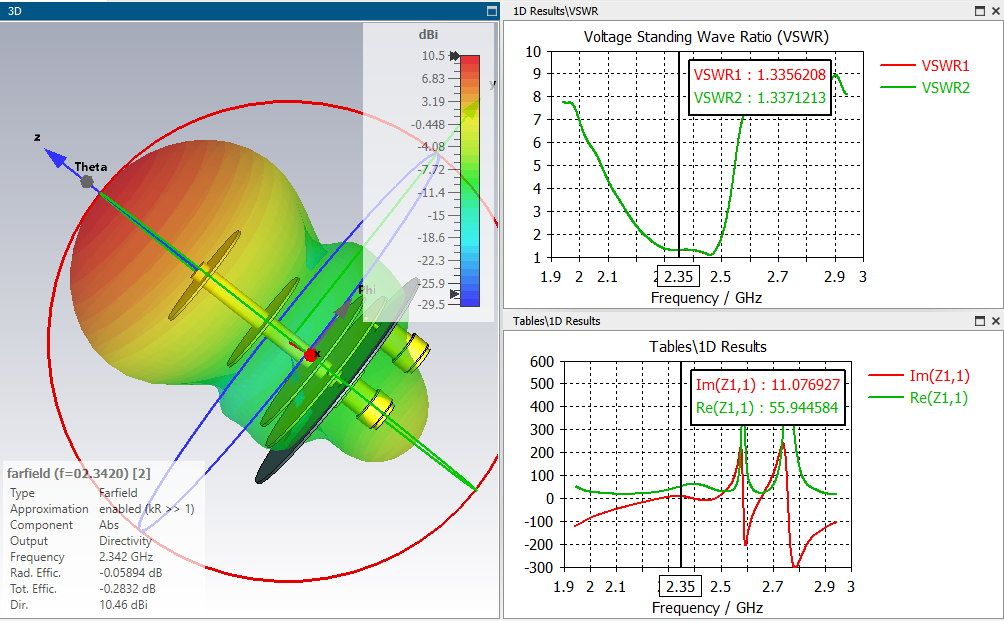Maximize the 3D view panel

[x=492, y=11]
